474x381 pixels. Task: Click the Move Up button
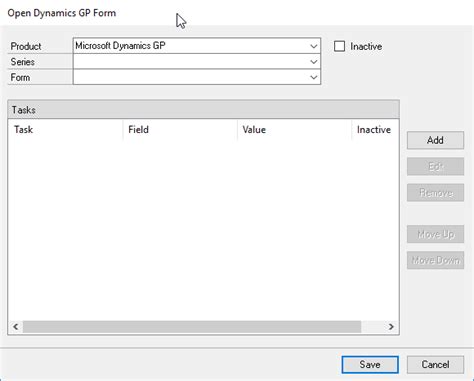[435, 234]
